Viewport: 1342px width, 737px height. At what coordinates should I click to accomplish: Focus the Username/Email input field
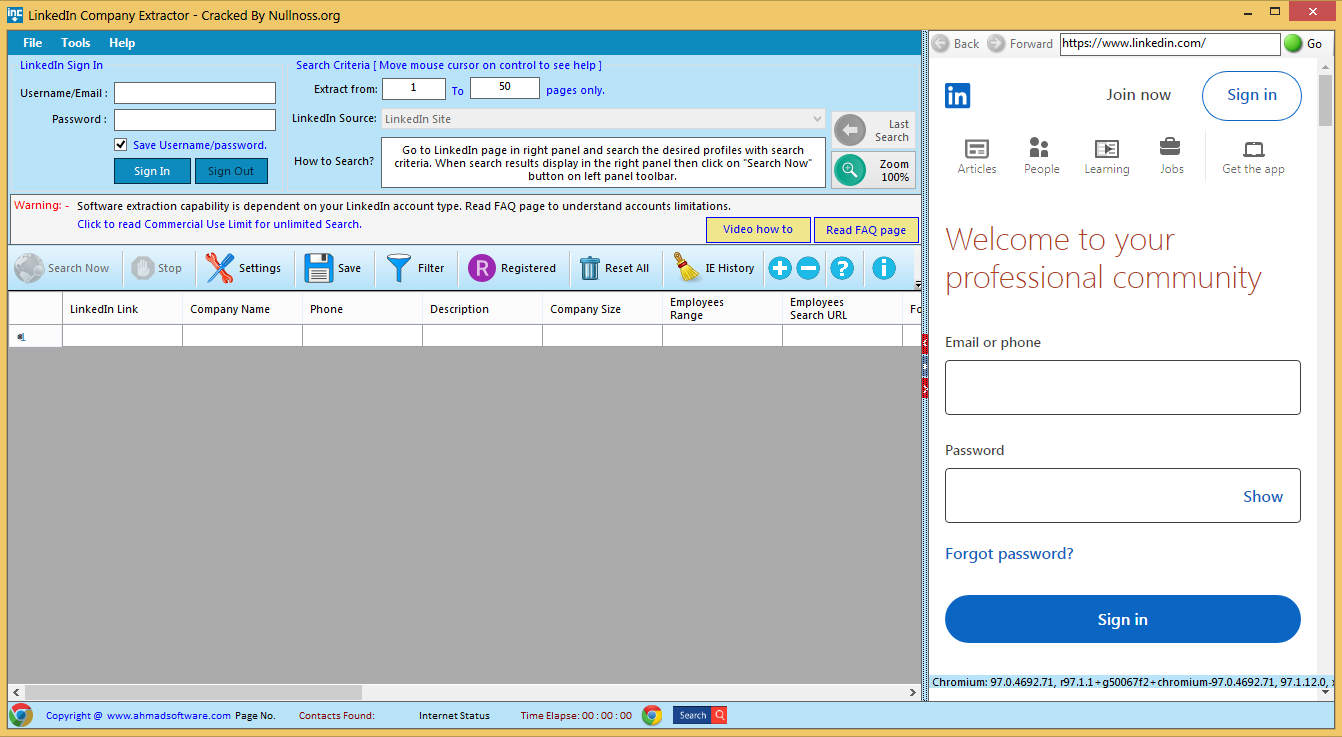195,93
